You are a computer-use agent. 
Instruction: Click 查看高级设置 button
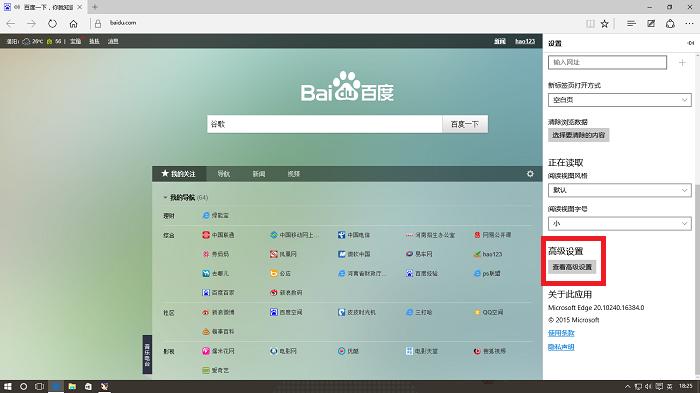(572, 267)
